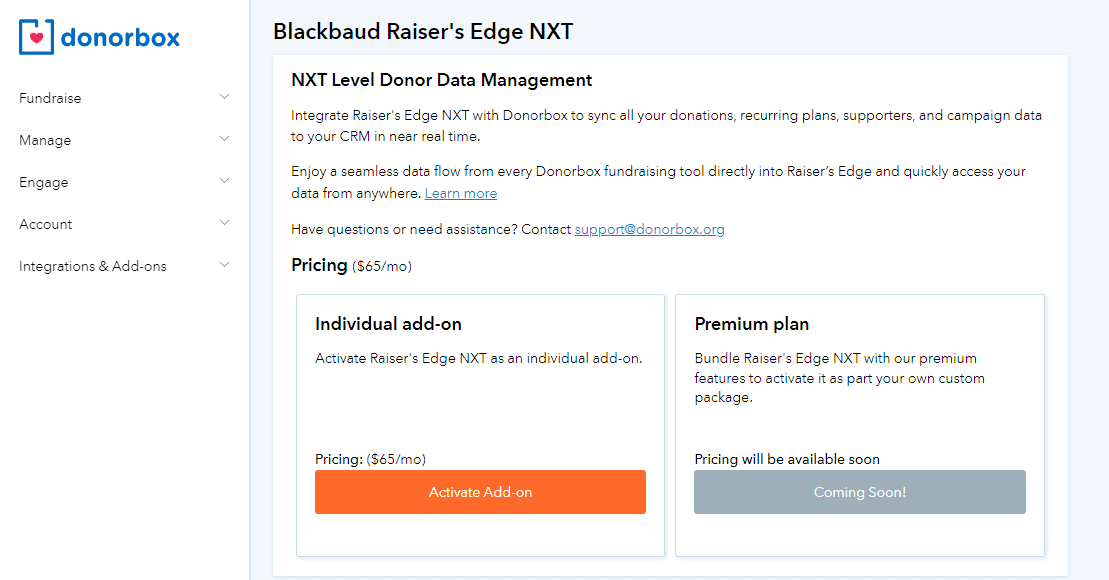Open the Integrations & Add-ons chevron

pyautogui.click(x=224, y=265)
